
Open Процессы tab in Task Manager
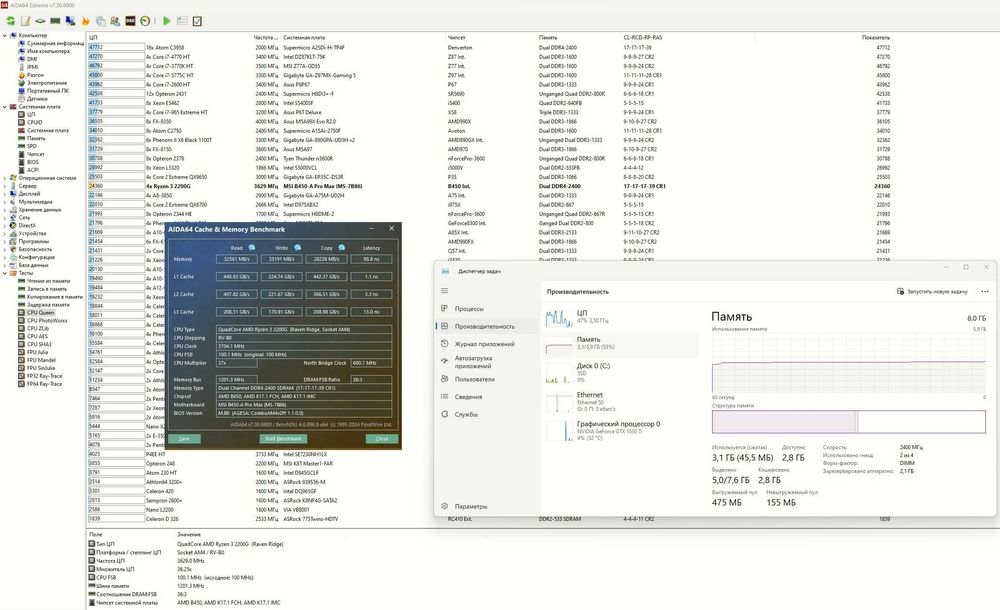tap(469, 309)
